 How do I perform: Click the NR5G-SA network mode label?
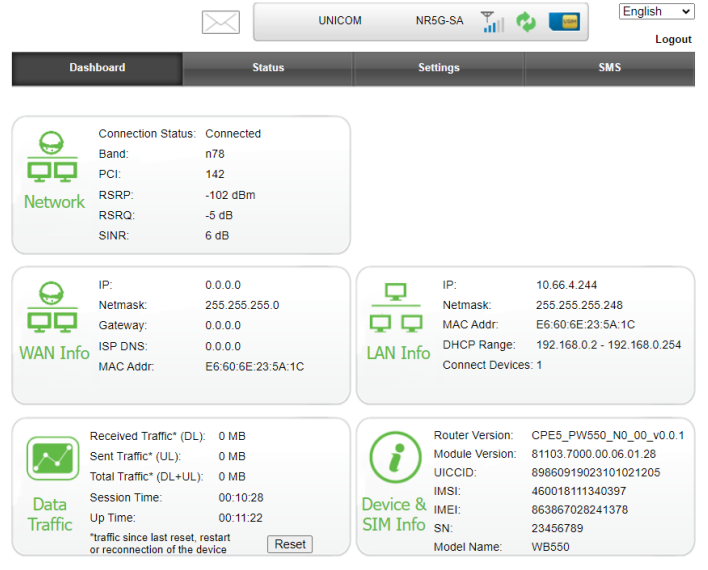(x=439, y=21)
